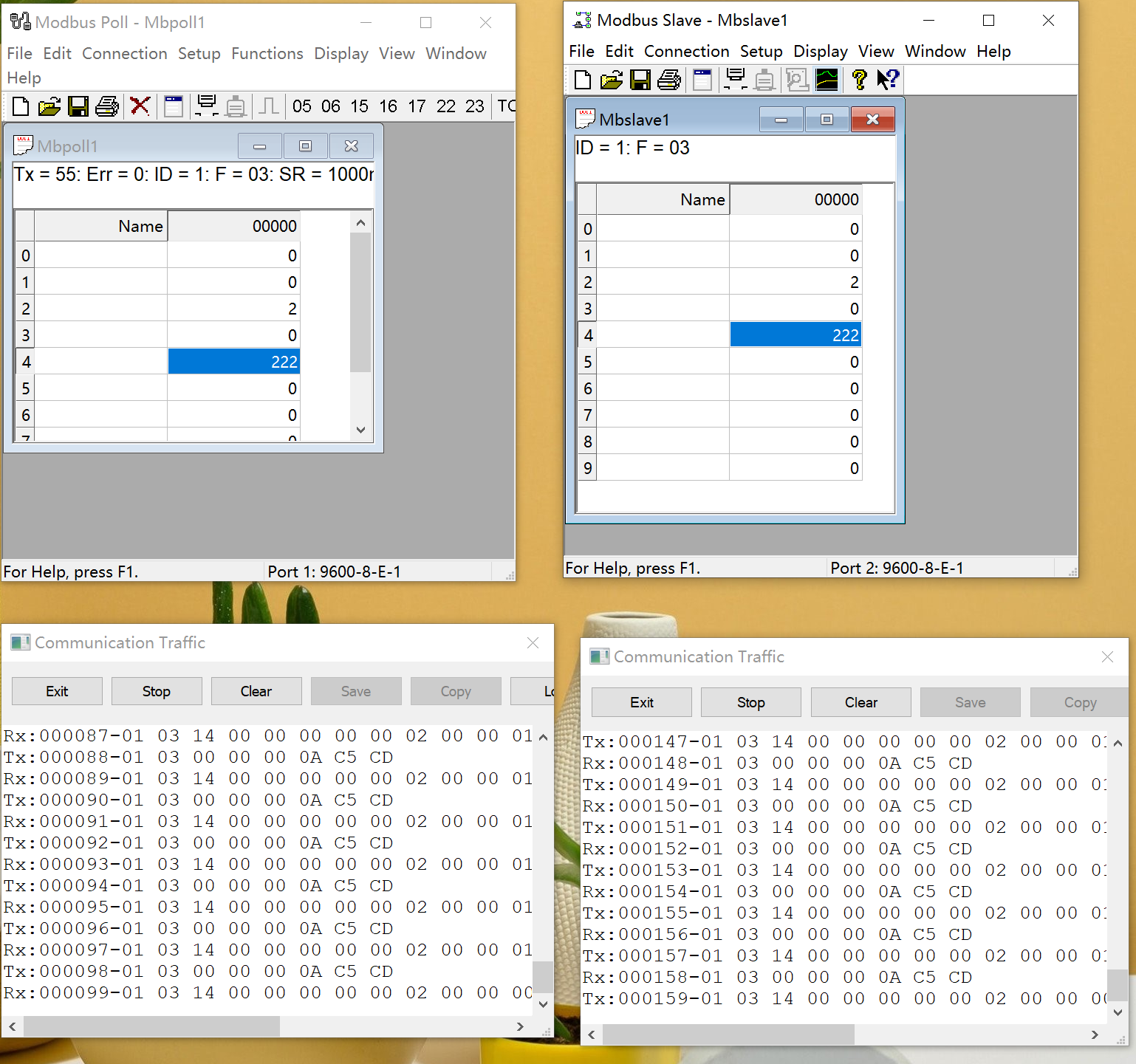Toggle the real-time chart icon in Modbus Slave
This screenshot has width=1136, height=1064.
[x=827, y=80]
